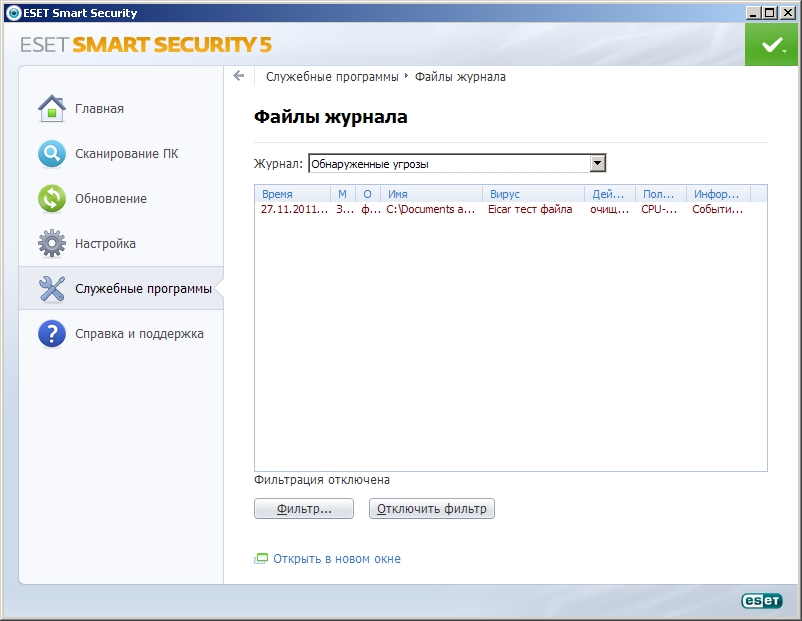Screen dimensions: 802x621
Task: Select the Eicar тест файла log entry
Action: click(529, 210)
